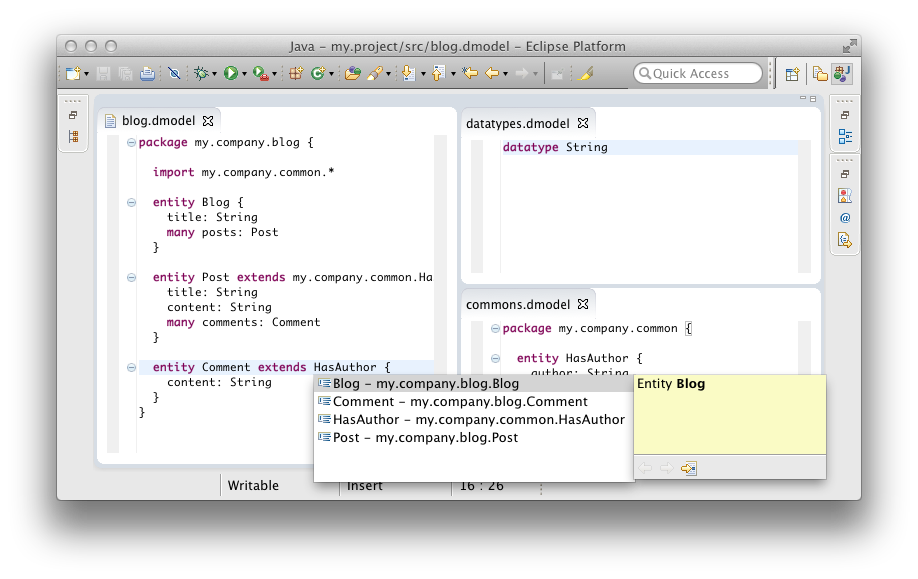Select Blog – my.company.blog.Blog proposal
The width and height of the screenshot is (918, 579).
pyautogui.click(x=474, y=383)
